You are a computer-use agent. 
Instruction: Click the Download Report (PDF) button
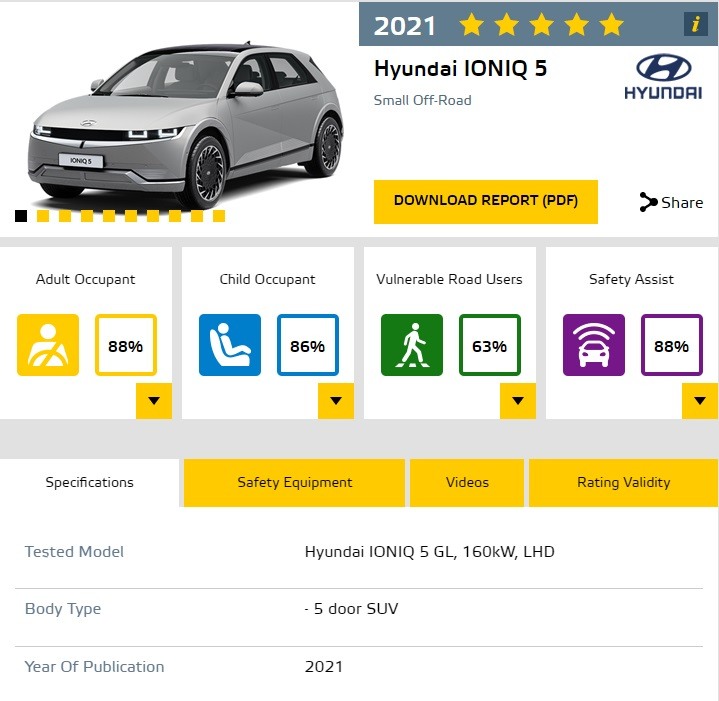click(x=486, y=202)
